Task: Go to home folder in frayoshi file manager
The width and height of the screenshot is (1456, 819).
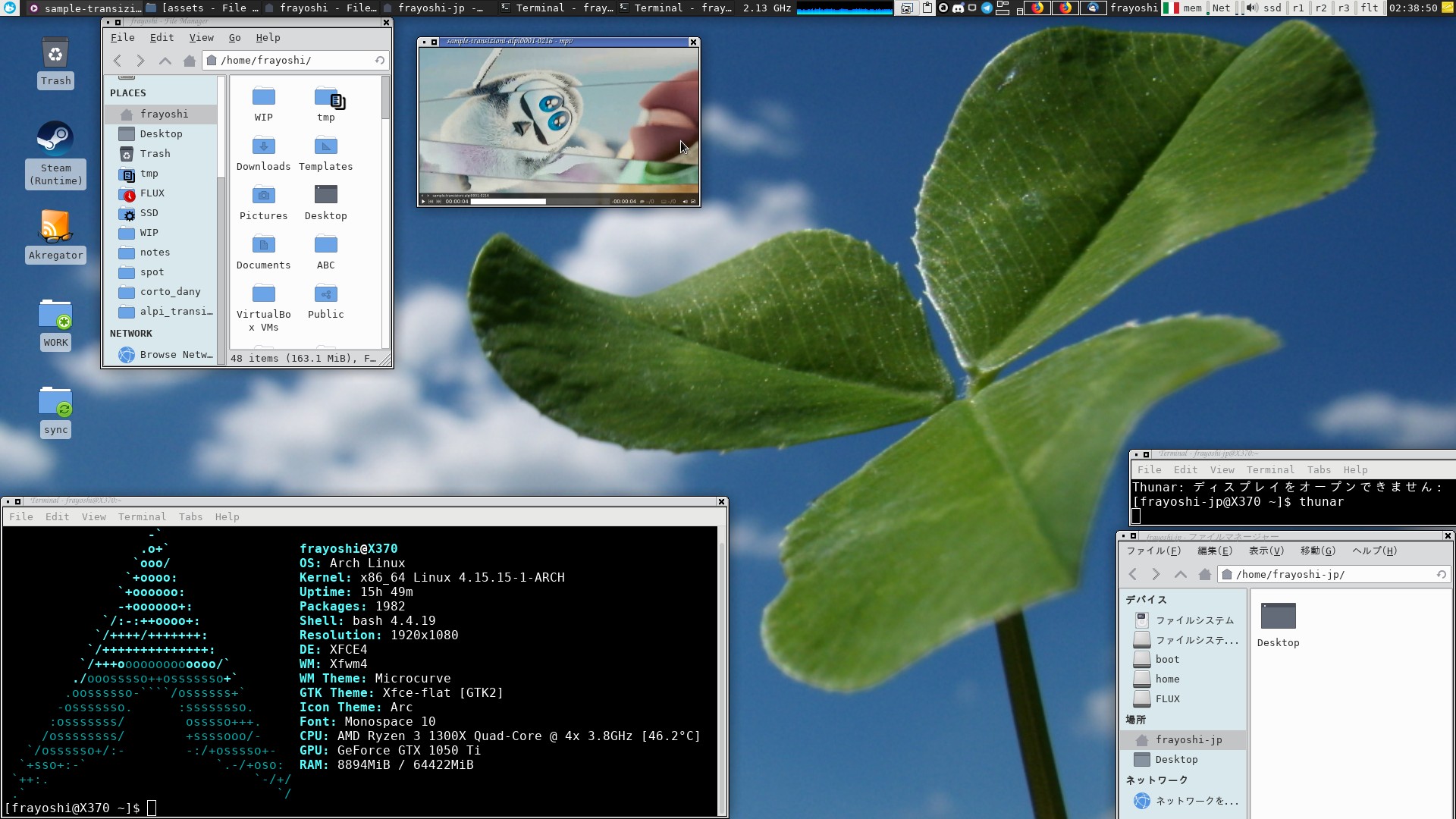Action: point(189,61)
